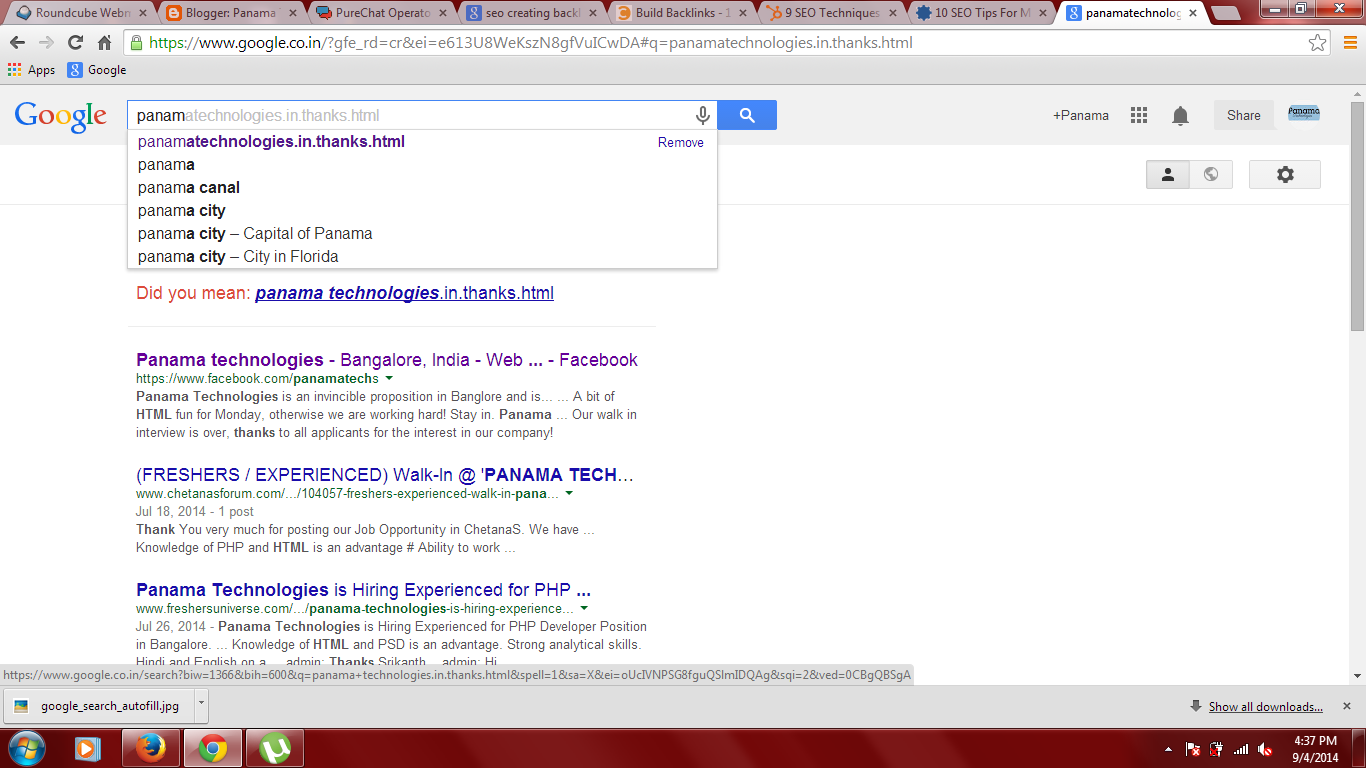Start voice search with the microphone icon
The image size is (1366, 768).
click(x=703, y=115)
